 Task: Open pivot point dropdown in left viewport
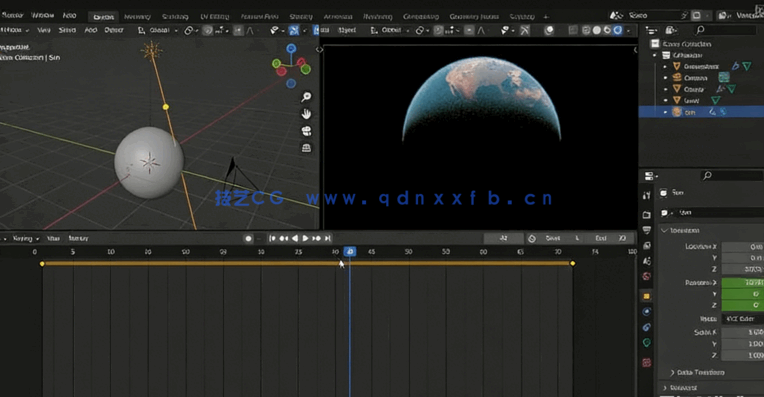(x=190, y=31)
